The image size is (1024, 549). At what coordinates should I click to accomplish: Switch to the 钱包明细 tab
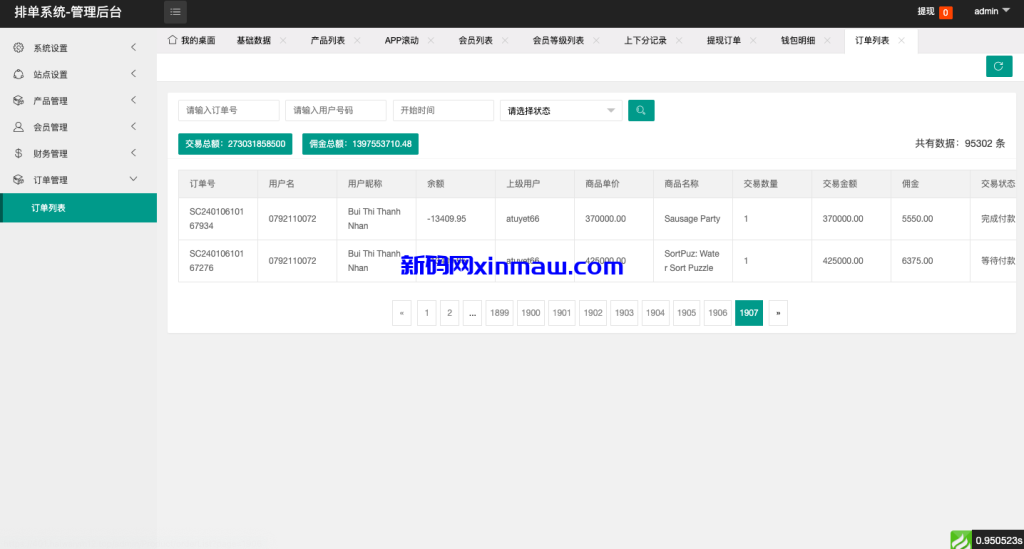(798, 40)
